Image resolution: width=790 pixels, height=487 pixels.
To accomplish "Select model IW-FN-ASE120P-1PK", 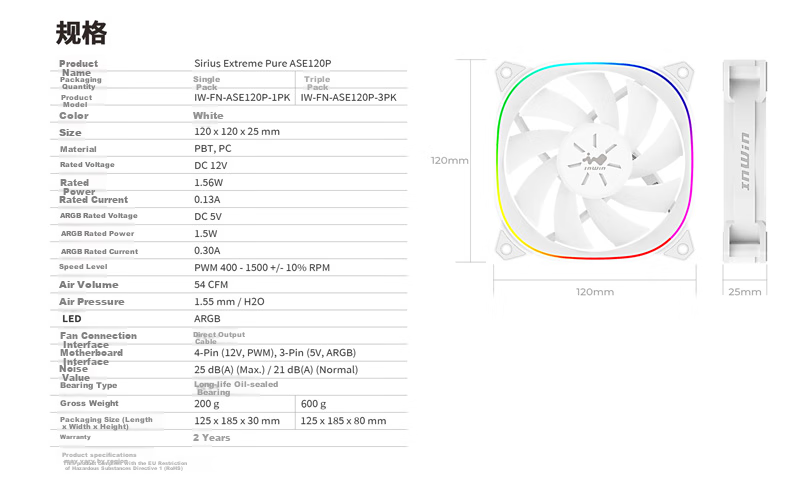I will click(x=242, y=98).
